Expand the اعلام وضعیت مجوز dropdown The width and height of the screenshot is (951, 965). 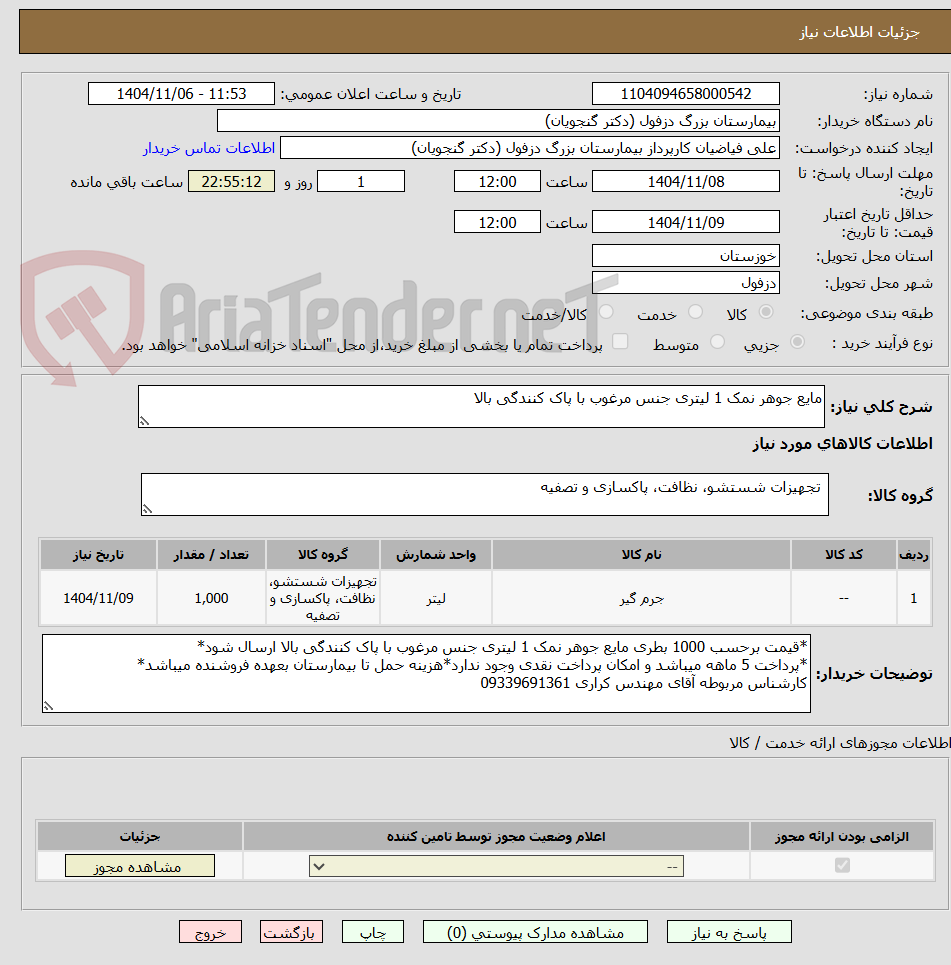coord(496,867)
